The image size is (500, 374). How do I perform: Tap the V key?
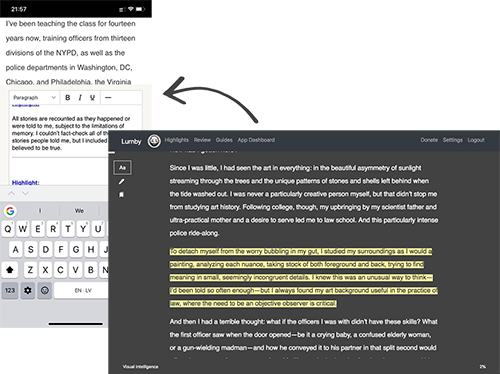point(76,270)
